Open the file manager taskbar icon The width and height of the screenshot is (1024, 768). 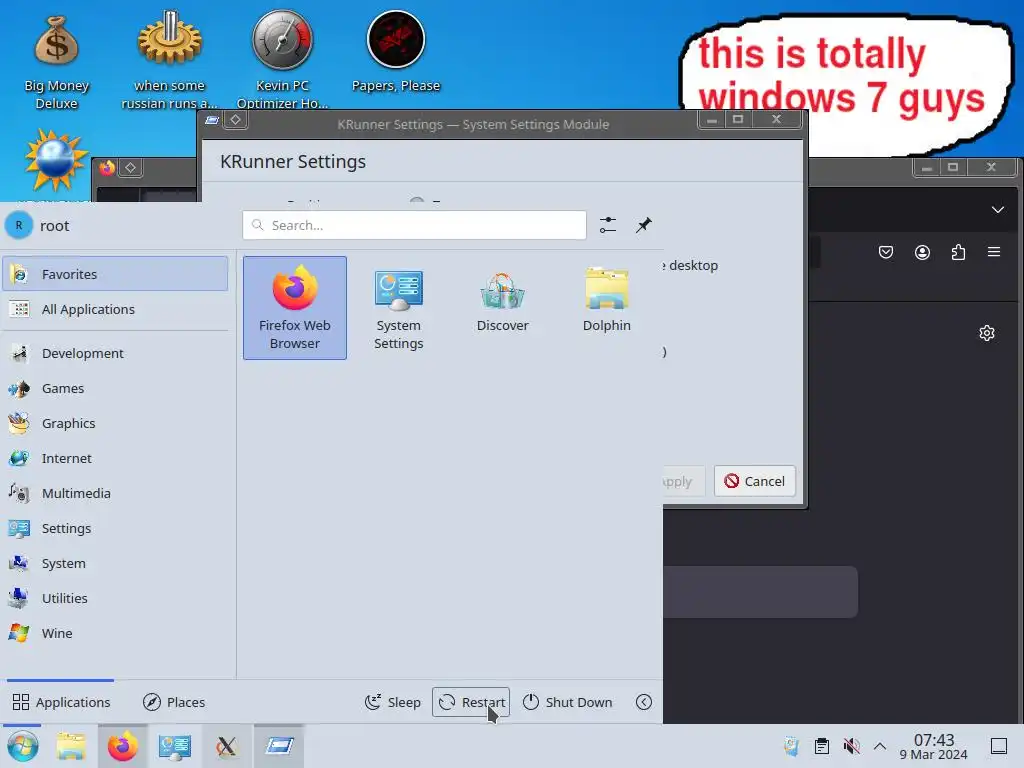[x=71, y=746]
